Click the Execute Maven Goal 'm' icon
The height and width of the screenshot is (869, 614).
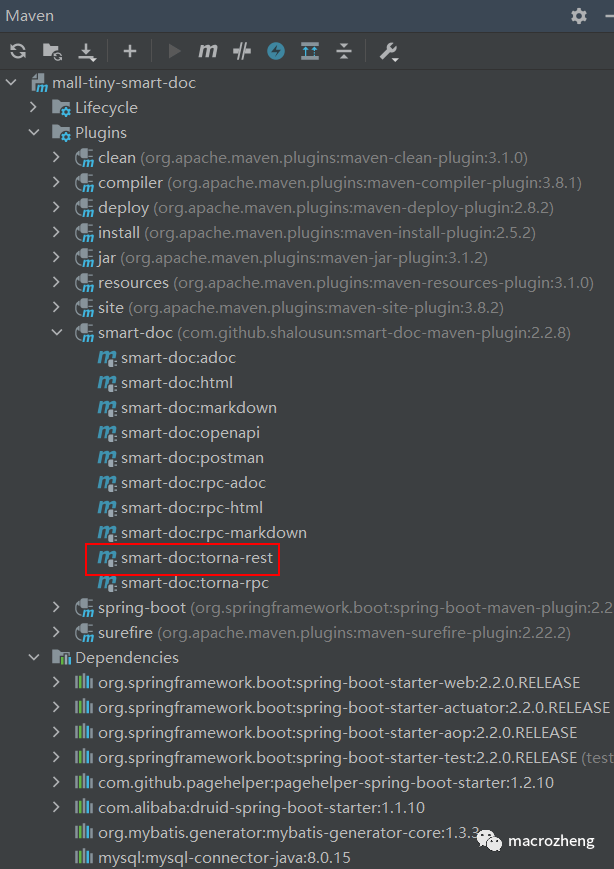208,51
